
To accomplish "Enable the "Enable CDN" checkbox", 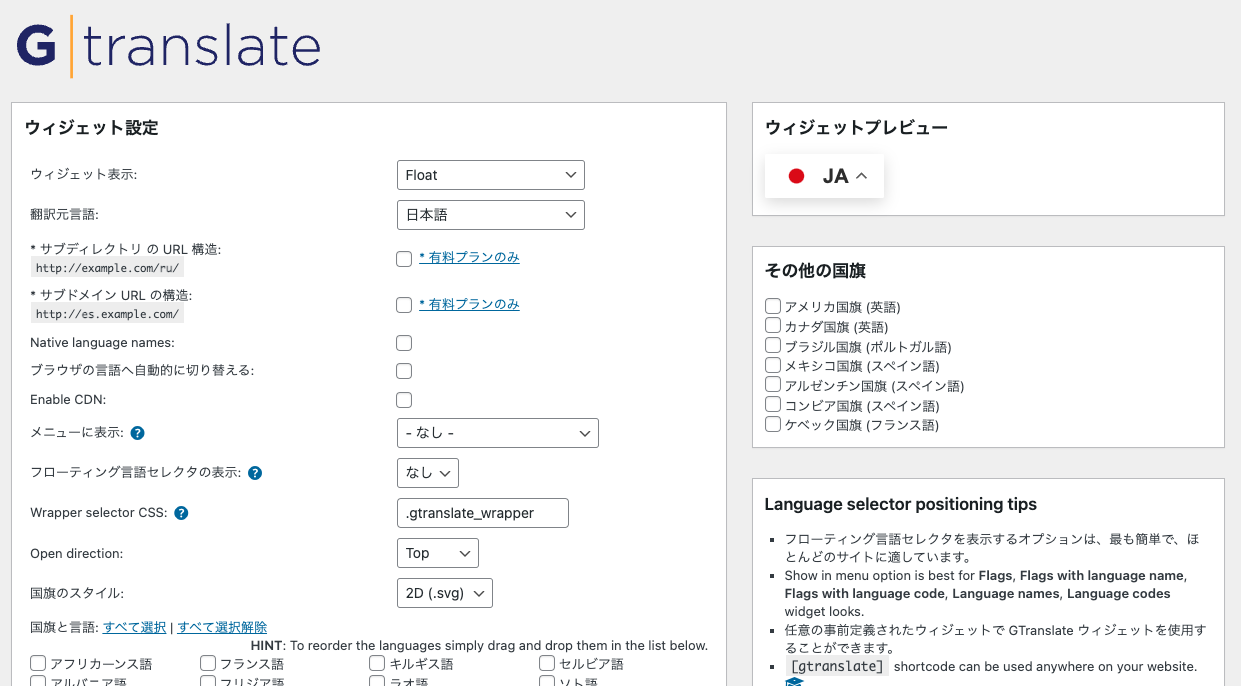I will pyautogui.click(x=404, y=399).
